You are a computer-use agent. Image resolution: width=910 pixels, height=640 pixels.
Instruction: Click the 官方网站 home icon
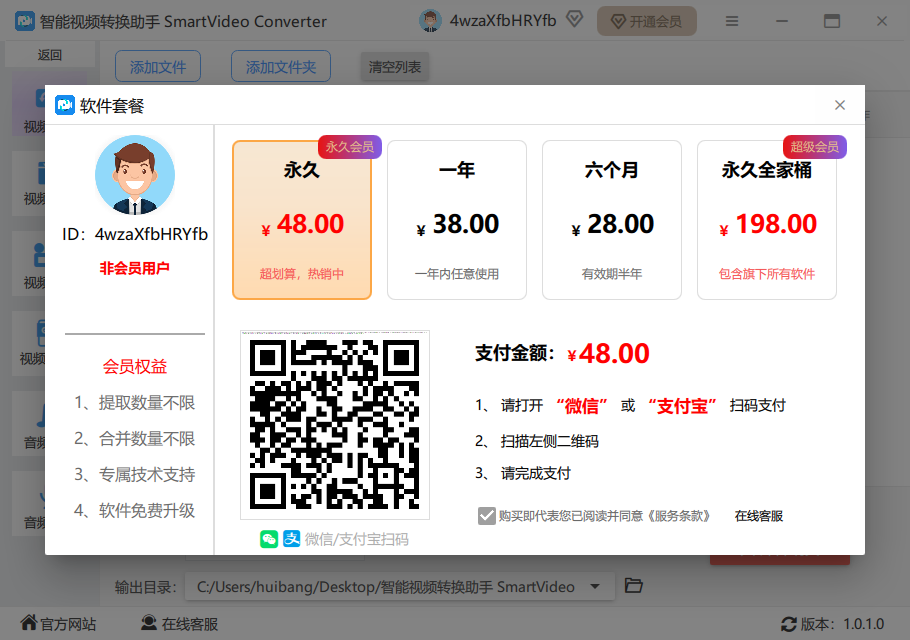coord(28,624)
